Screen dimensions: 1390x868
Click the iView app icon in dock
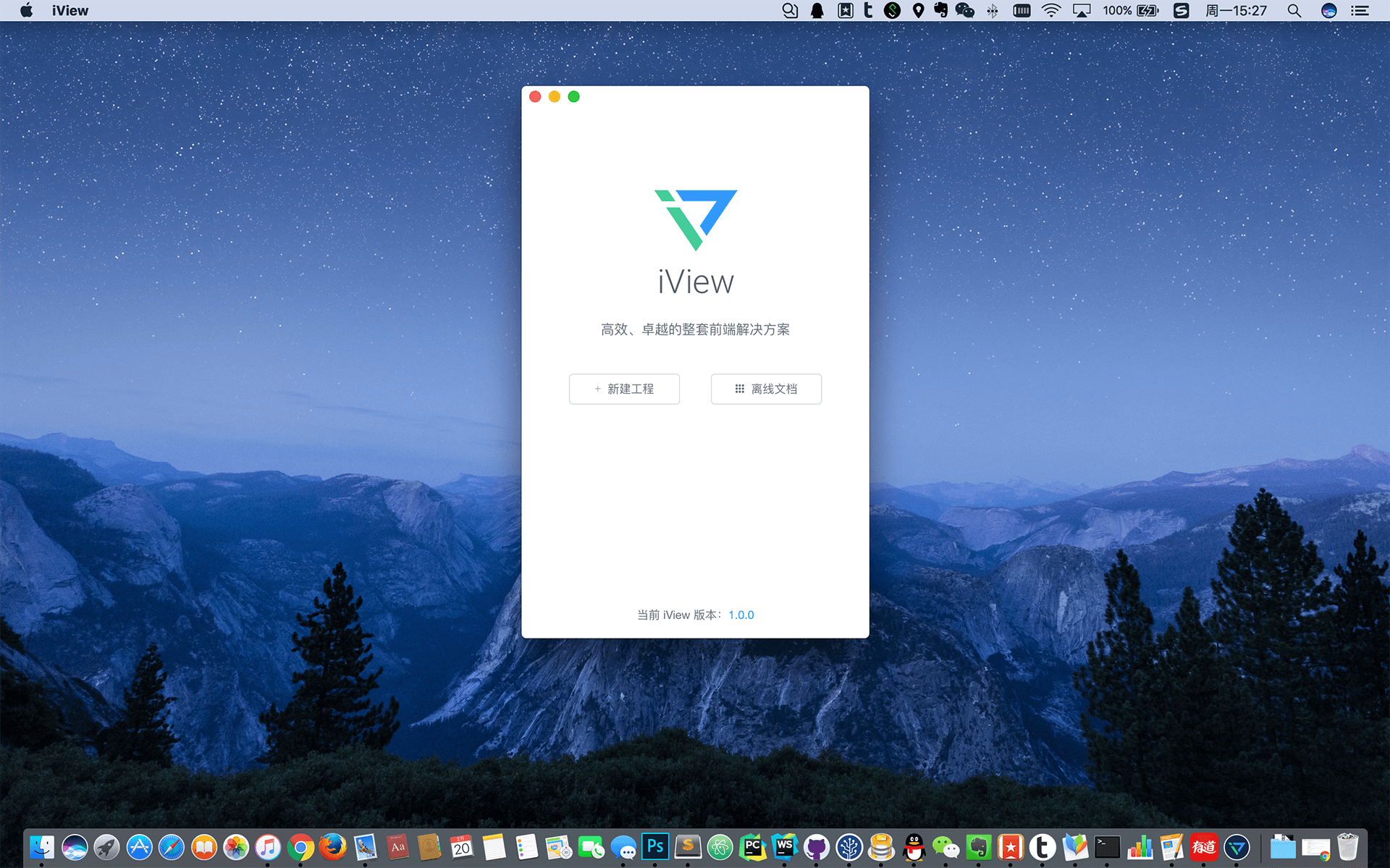click(1237, 847)
